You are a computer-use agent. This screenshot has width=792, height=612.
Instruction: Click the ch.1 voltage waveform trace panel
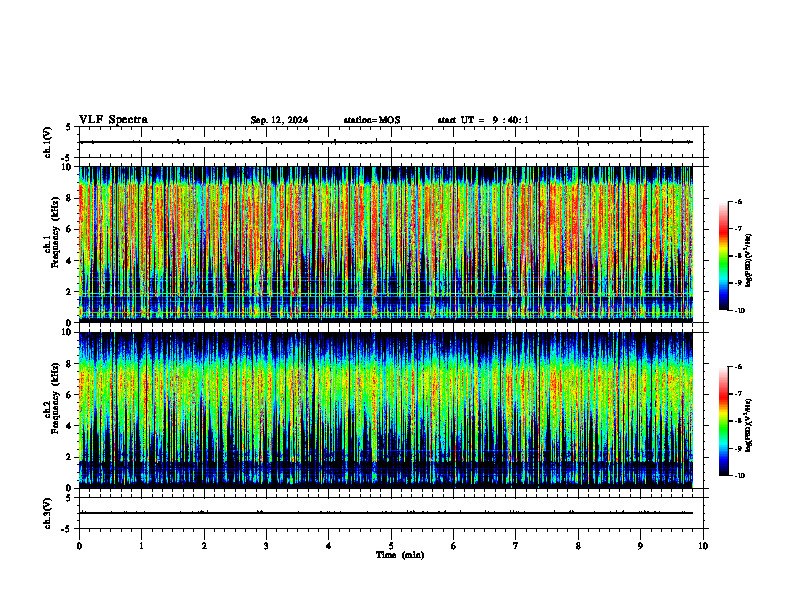point(393,142)
